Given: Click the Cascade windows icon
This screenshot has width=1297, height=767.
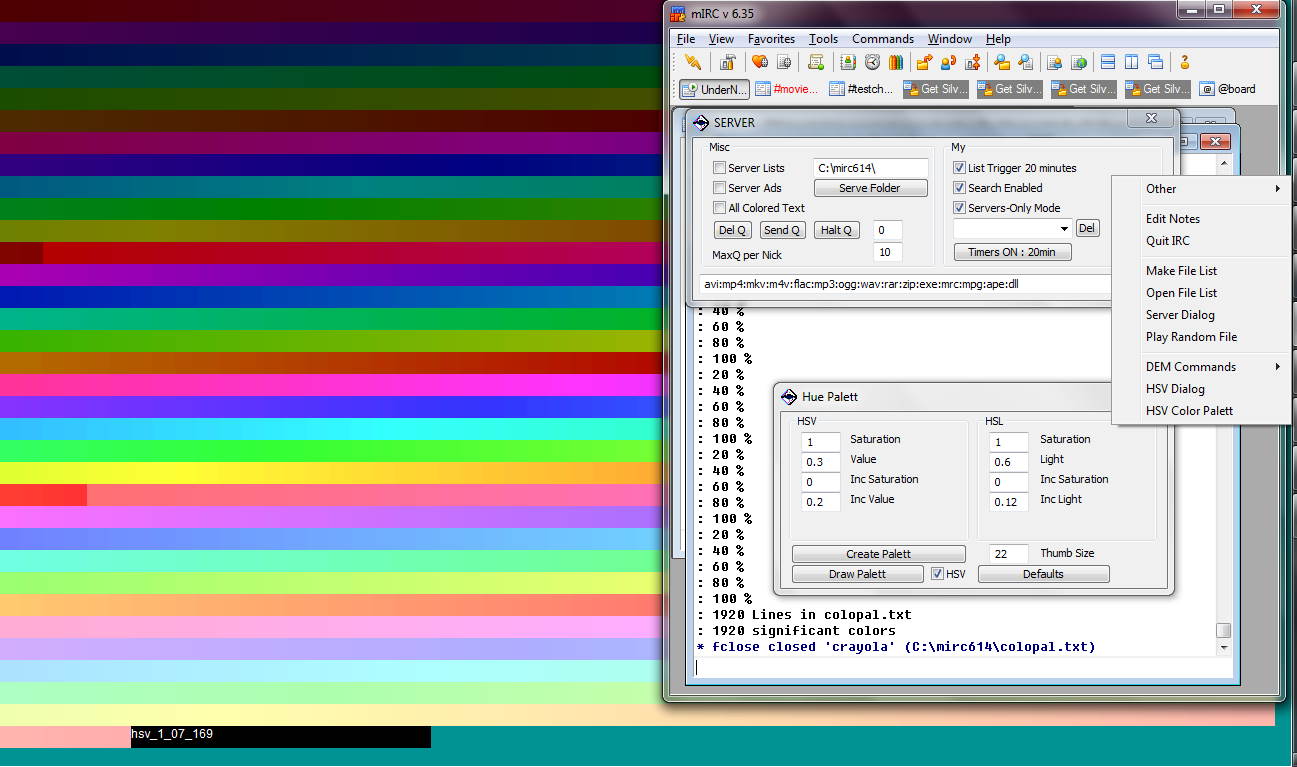Looking at the screenshot, I should [x=1155, y=63].
